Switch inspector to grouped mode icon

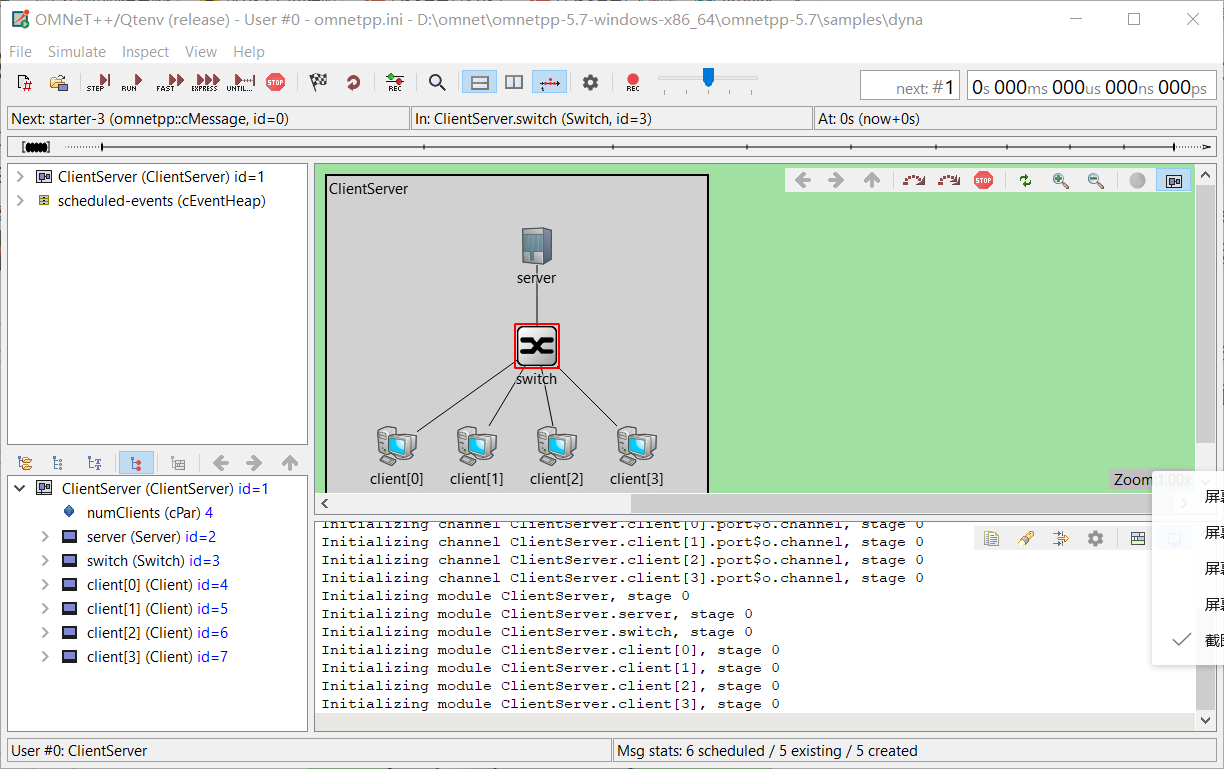tap(25, 463)
